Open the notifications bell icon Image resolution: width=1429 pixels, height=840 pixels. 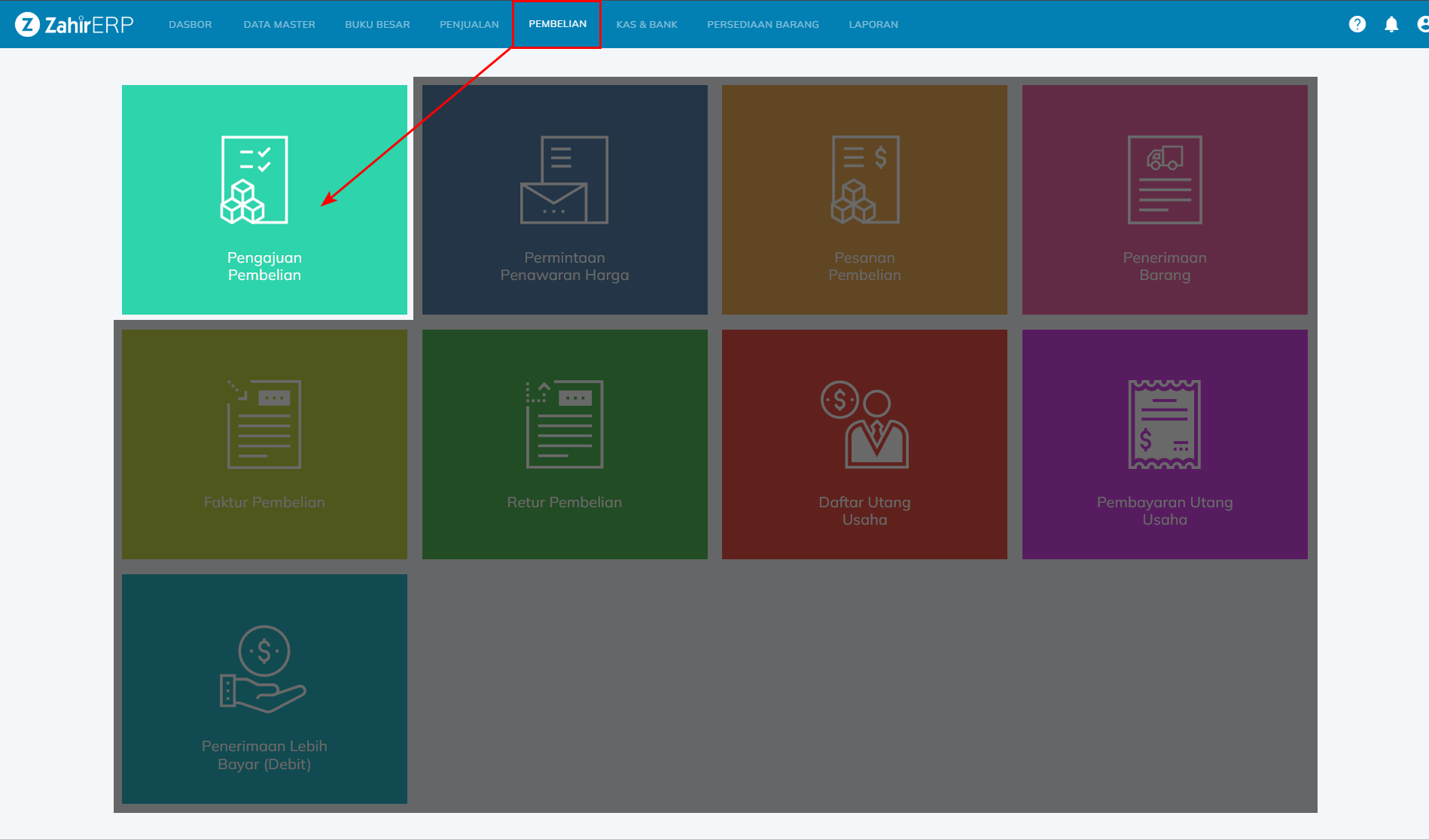pyautogui.click(x=1391, y=24)
